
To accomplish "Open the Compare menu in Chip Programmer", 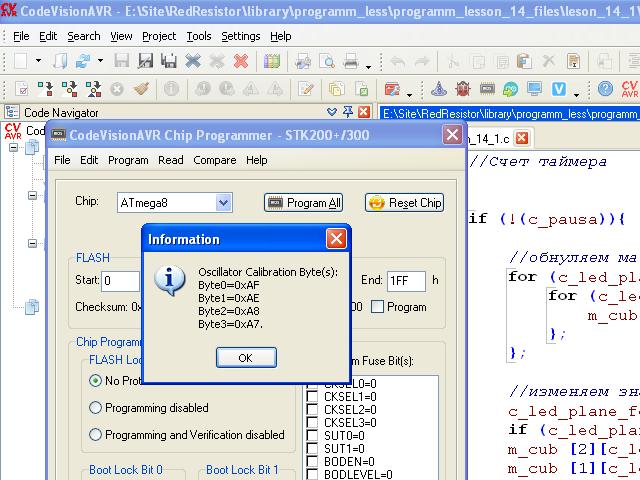I will click(x=214, y=160).
